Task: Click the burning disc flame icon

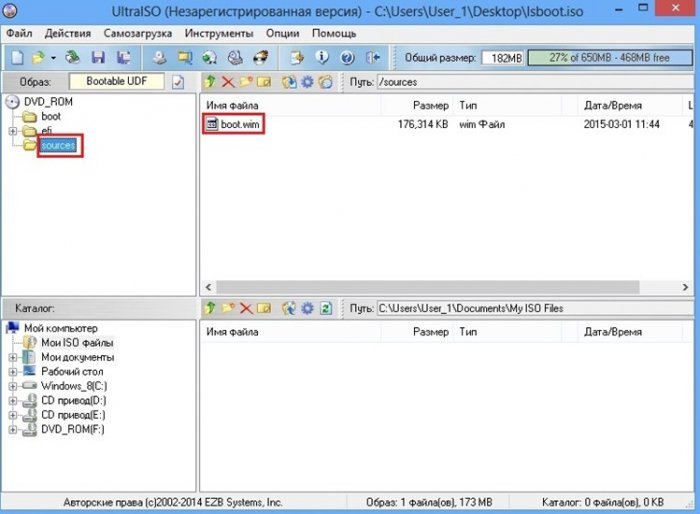Action: pos(261,58)
